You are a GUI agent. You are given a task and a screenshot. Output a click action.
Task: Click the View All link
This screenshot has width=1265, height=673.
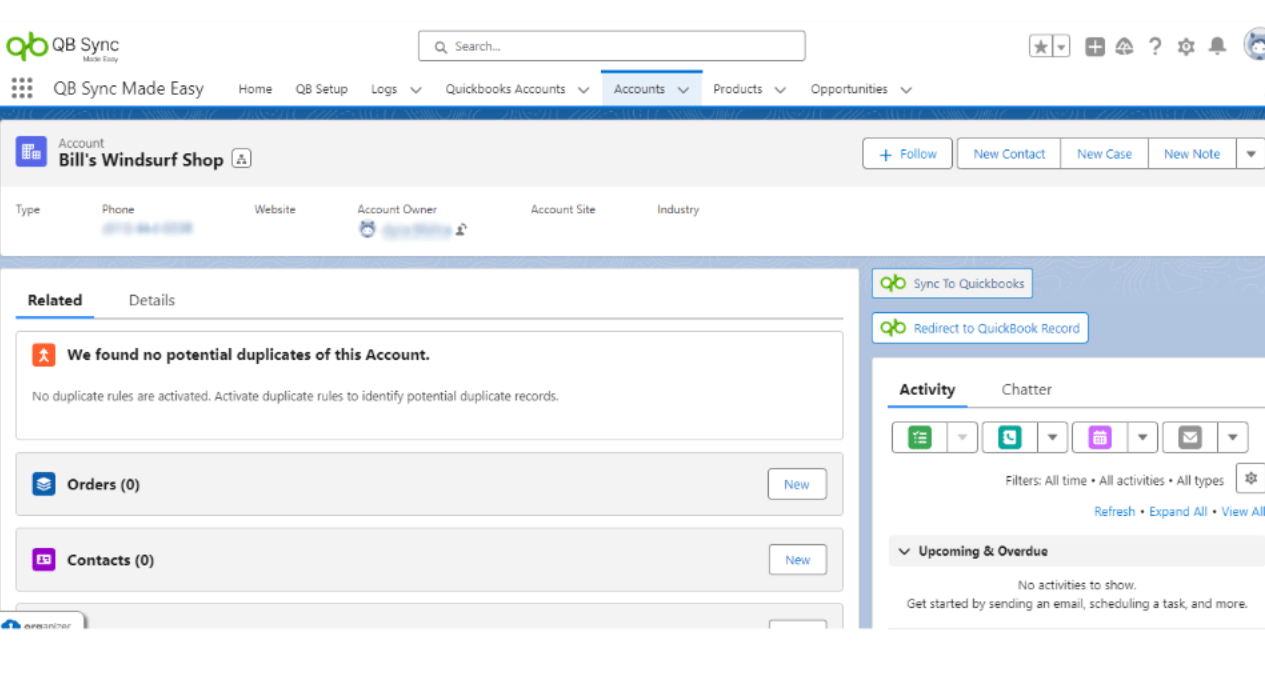click(x=1243, y=511)
